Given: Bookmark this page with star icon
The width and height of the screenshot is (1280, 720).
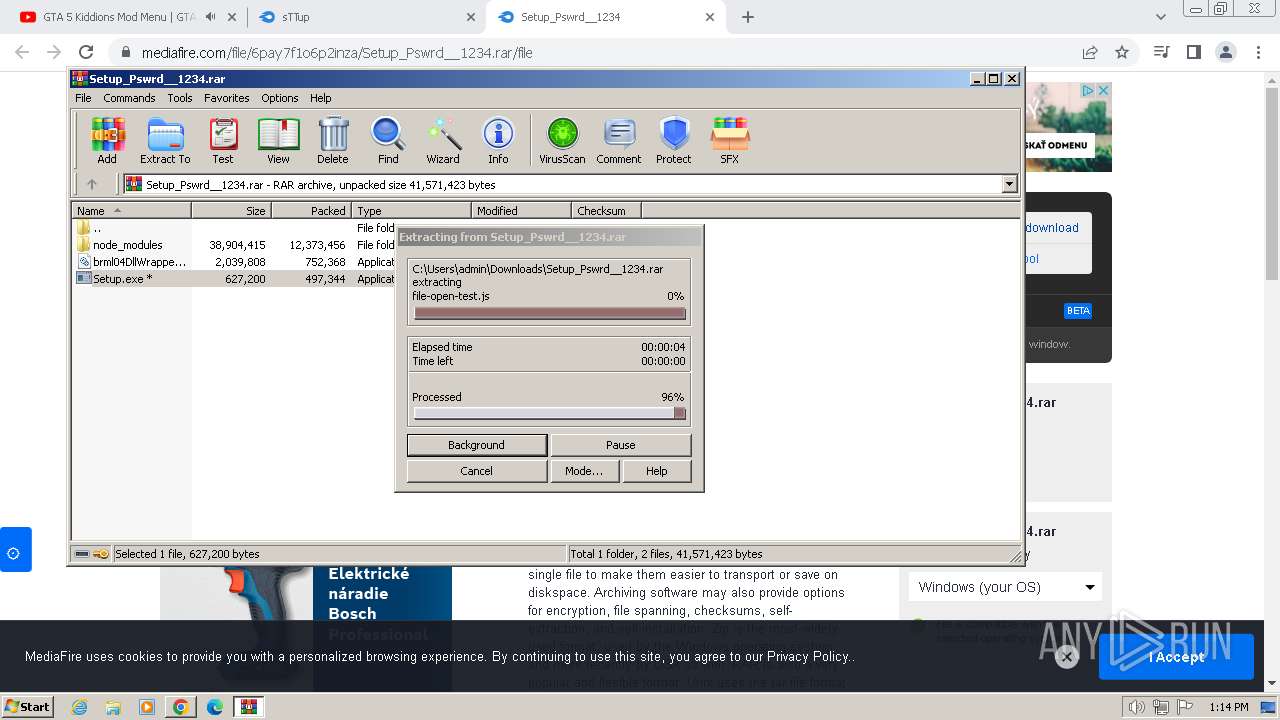Looking at the screenshot, I should 1122,52.
